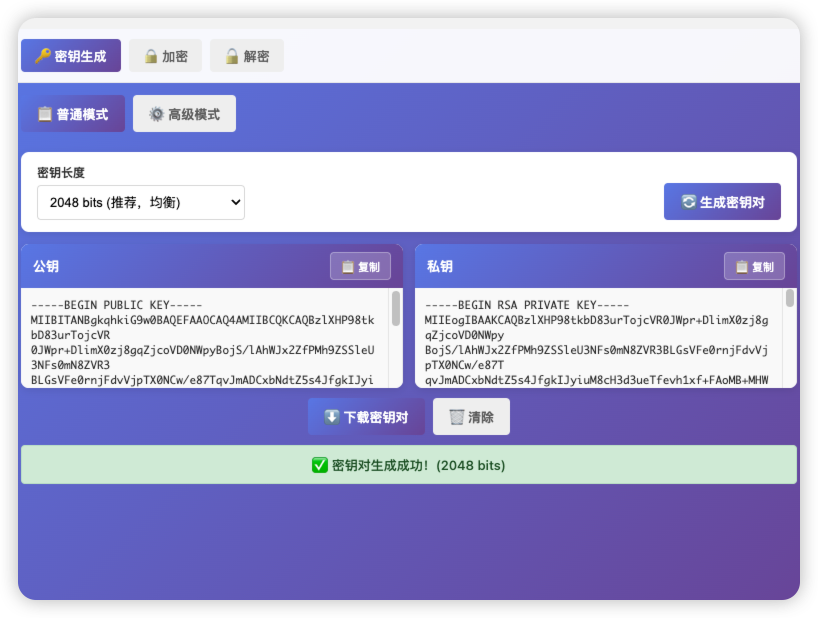818x618 pixels.
Task: Click the 私钥 panel header title
Action: (x=440, y=267)
